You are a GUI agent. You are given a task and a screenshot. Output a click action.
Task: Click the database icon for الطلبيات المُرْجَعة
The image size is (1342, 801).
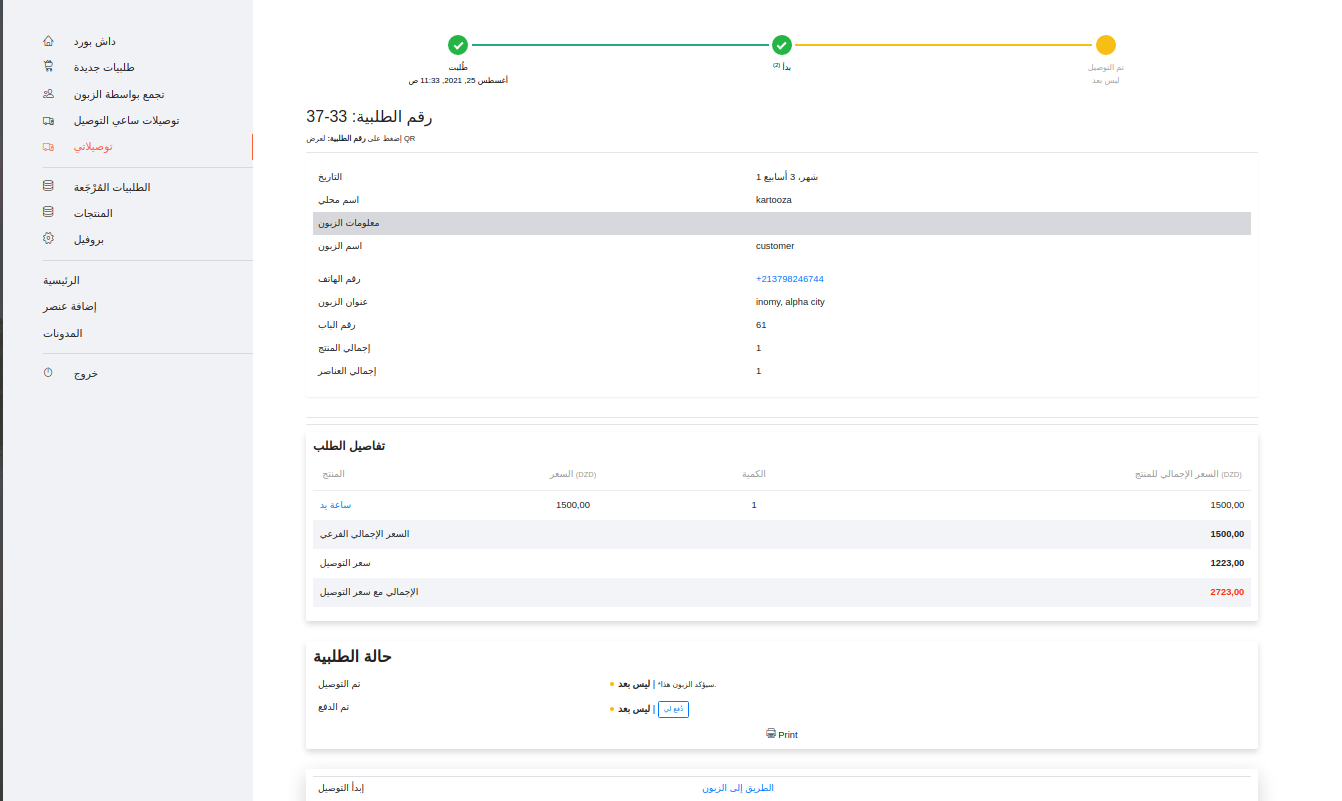[48, 186]
